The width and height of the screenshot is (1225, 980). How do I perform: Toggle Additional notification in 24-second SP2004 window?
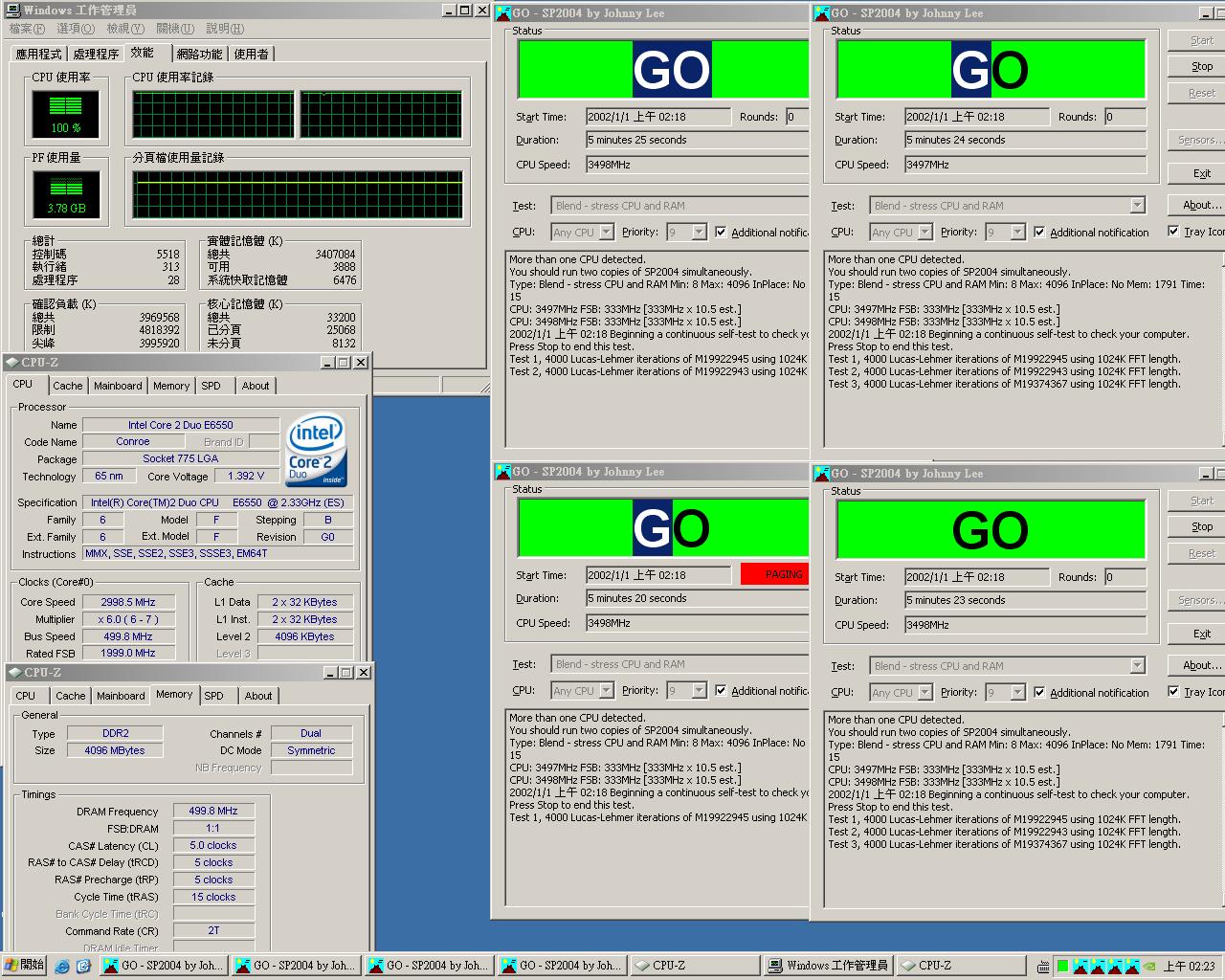(1039, 232)
